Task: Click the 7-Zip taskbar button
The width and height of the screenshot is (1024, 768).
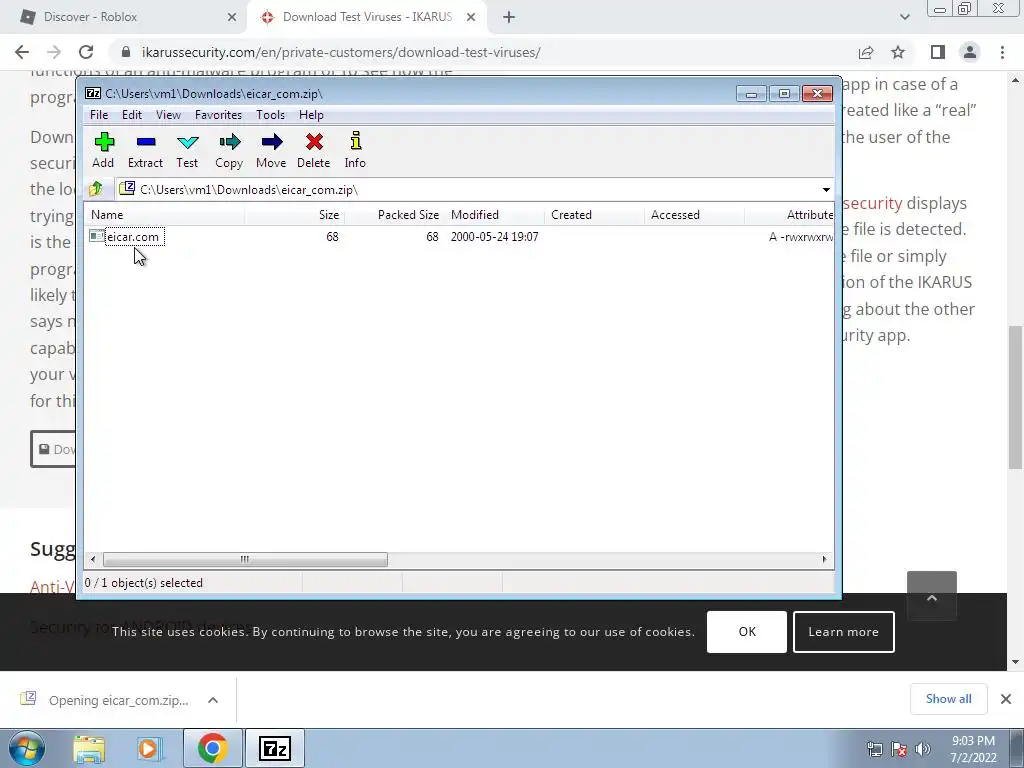Action: click(275, 748)
